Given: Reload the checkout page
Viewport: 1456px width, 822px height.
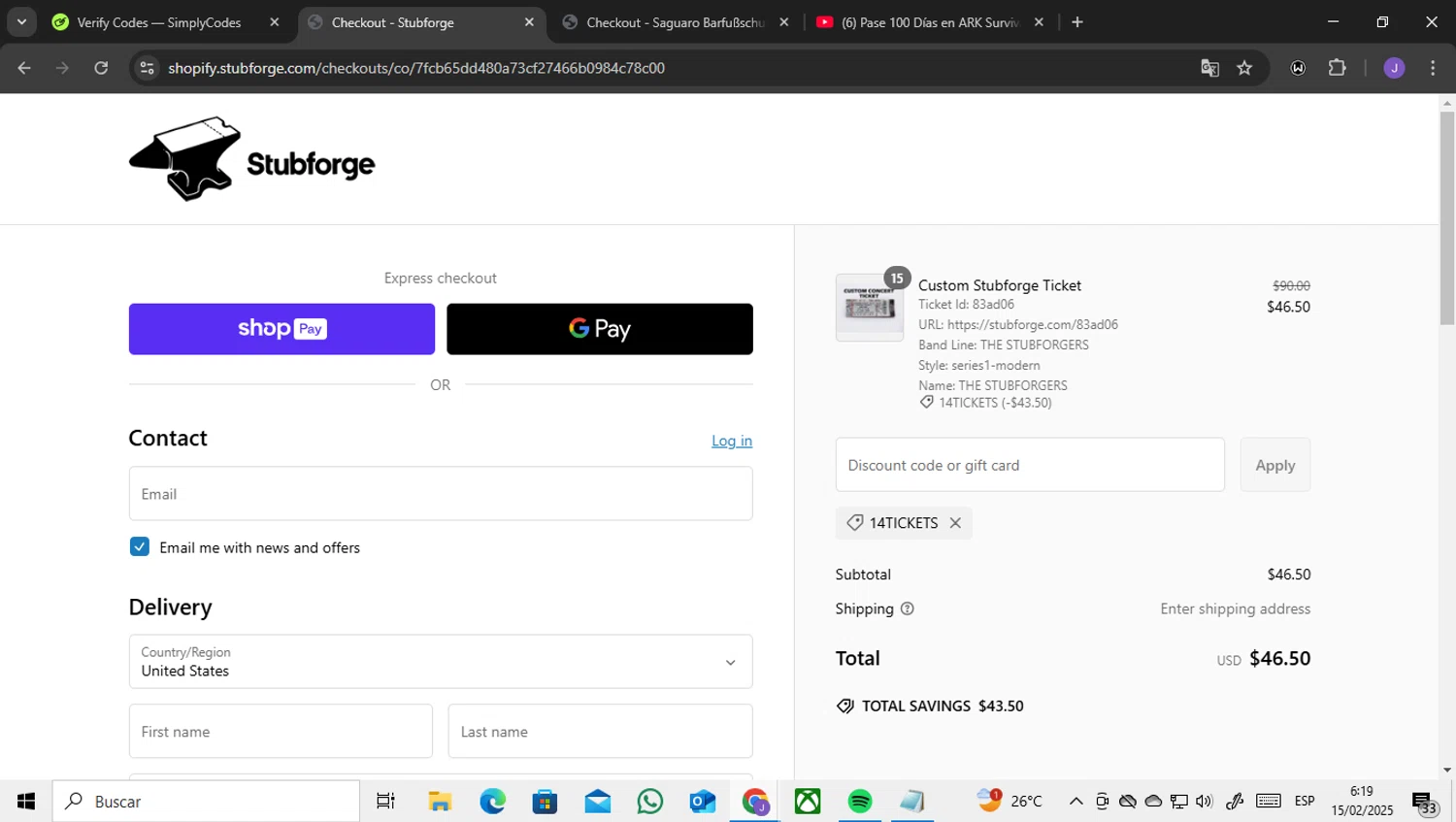Looking at the screenshot, I should (101, 68).
